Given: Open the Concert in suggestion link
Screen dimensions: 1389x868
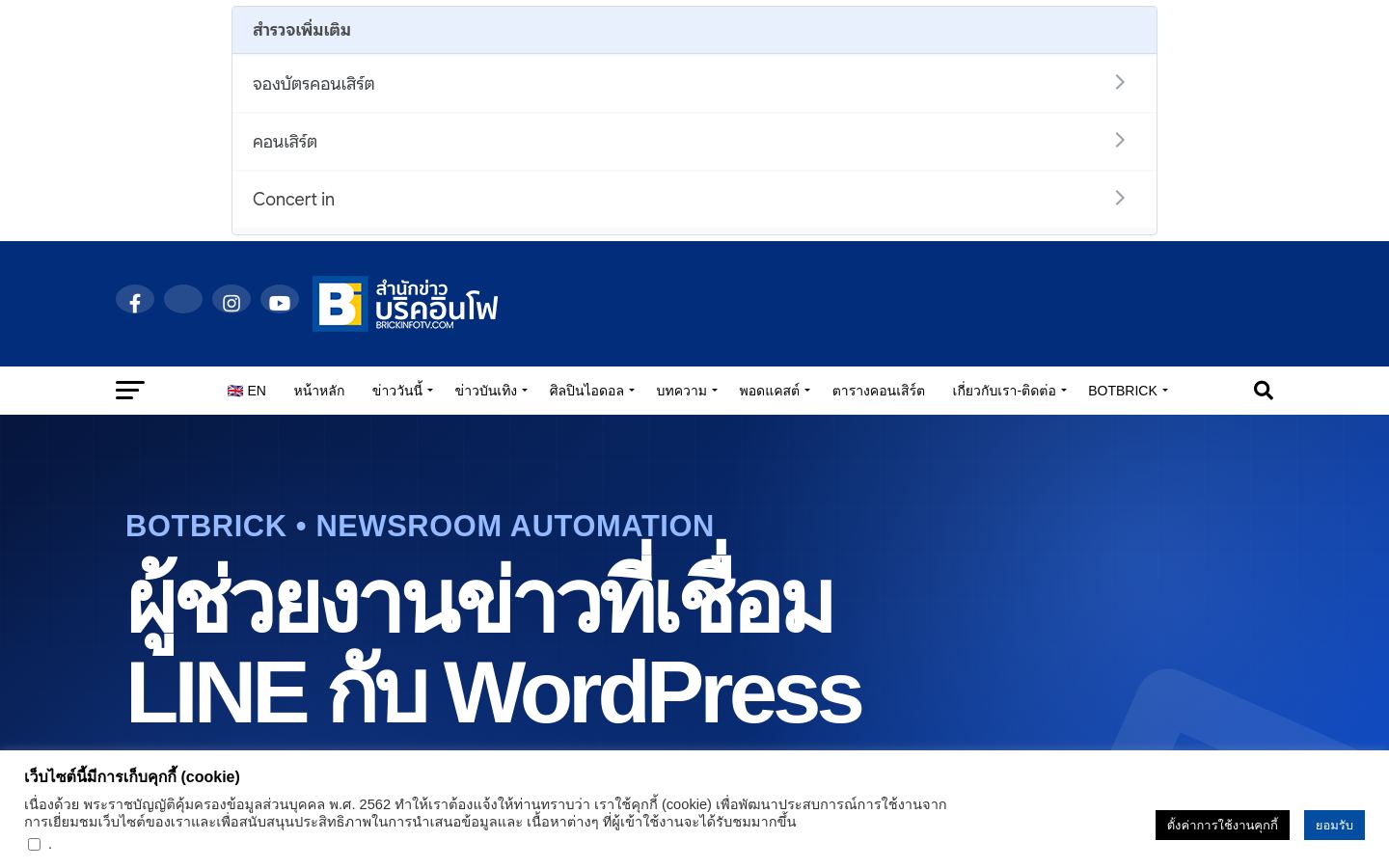Looking at the screenshot, I should (694, 200).
